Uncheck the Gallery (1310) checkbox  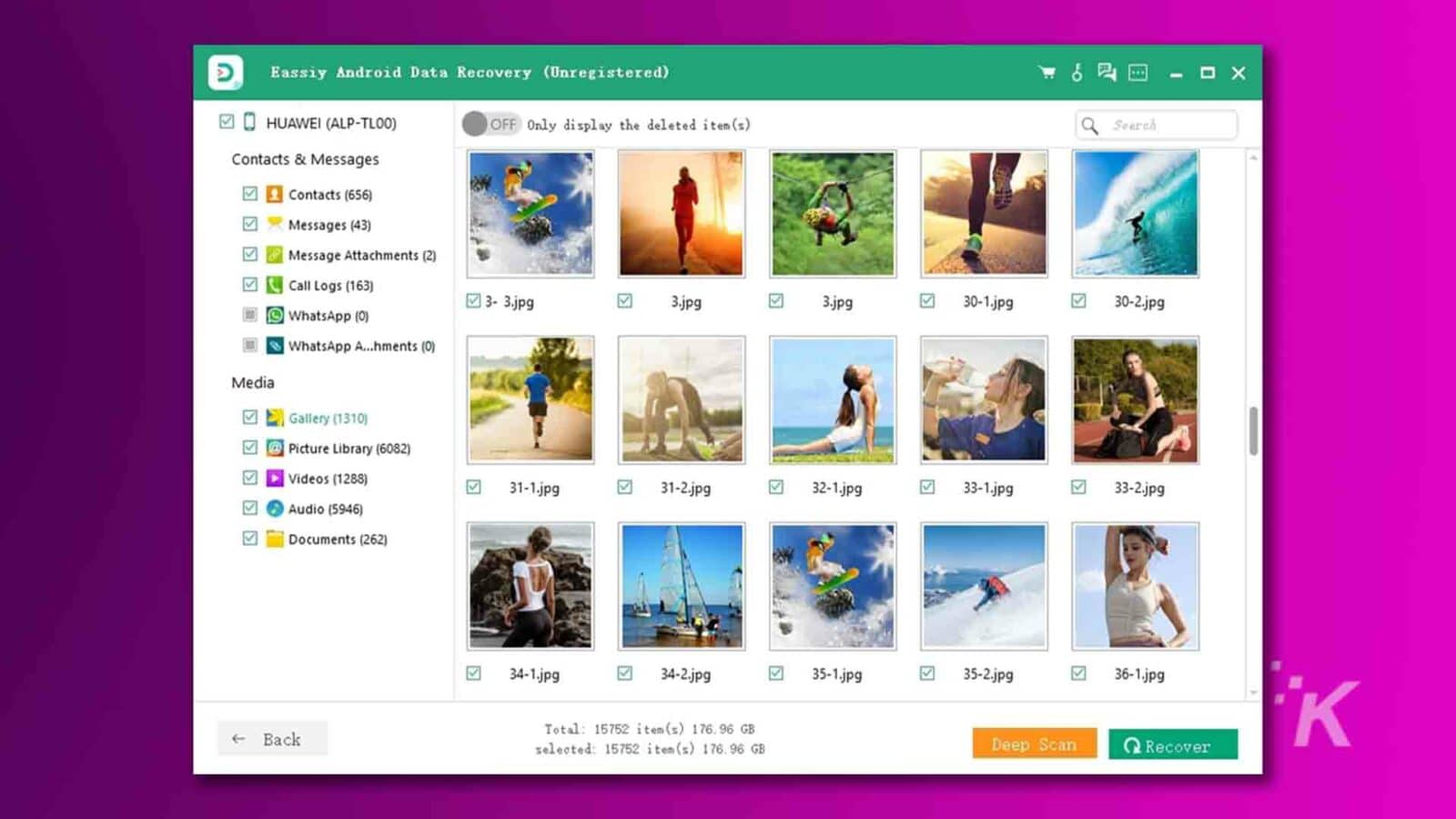tap(250, 417)
